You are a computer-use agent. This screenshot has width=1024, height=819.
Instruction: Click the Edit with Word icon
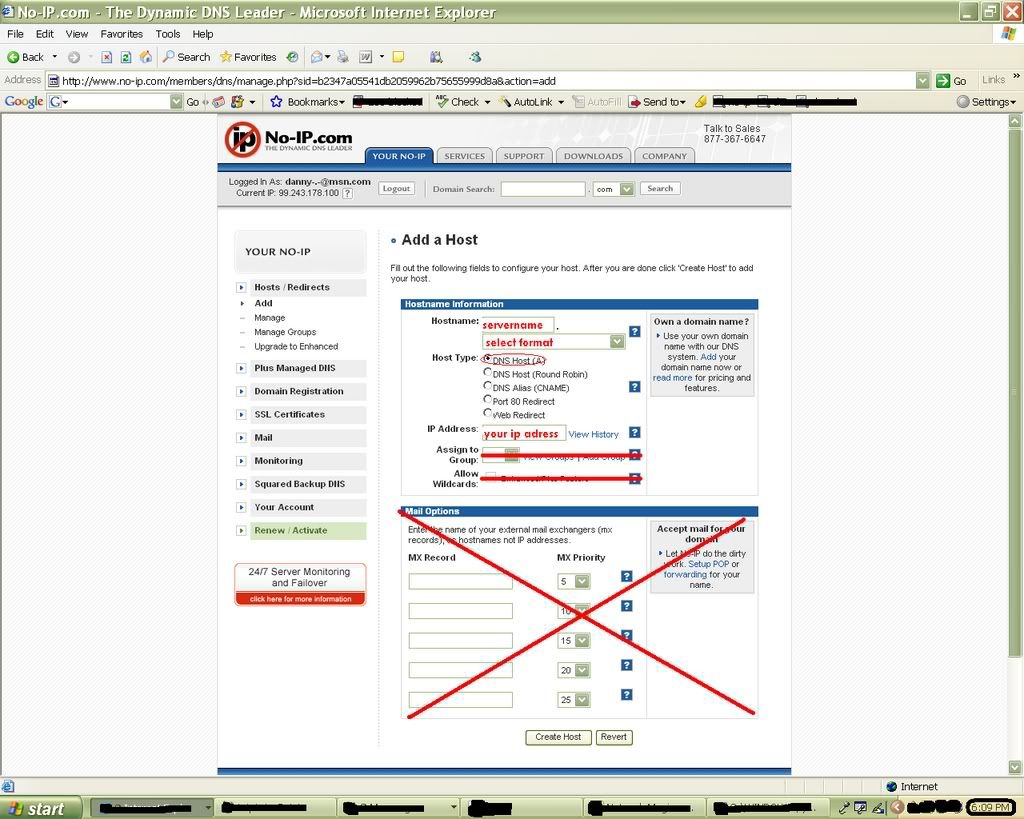(x=366, y=57)
